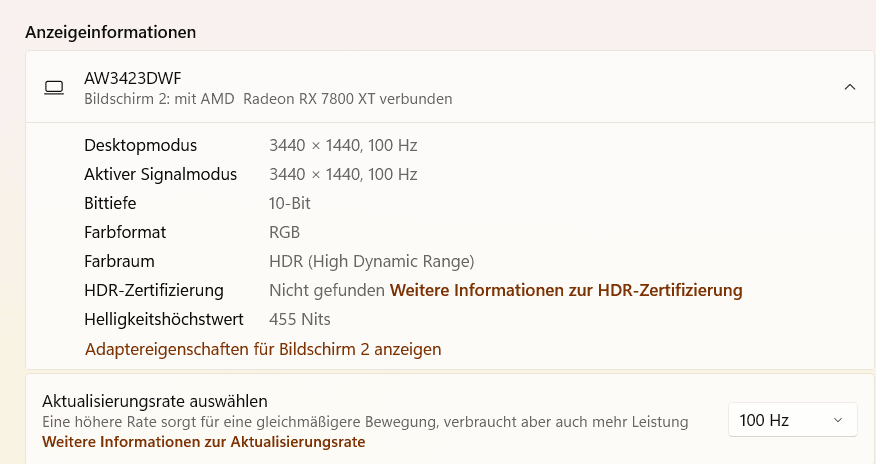Click the monitor icon beside AW3423DWF
The image size is (876, 464).
coord(54,87)
